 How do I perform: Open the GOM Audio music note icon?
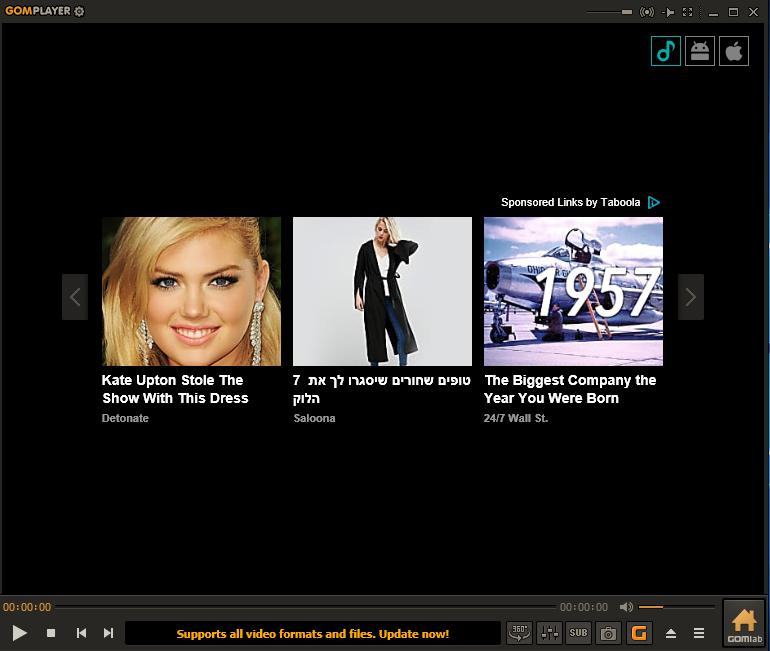point(665,51)
